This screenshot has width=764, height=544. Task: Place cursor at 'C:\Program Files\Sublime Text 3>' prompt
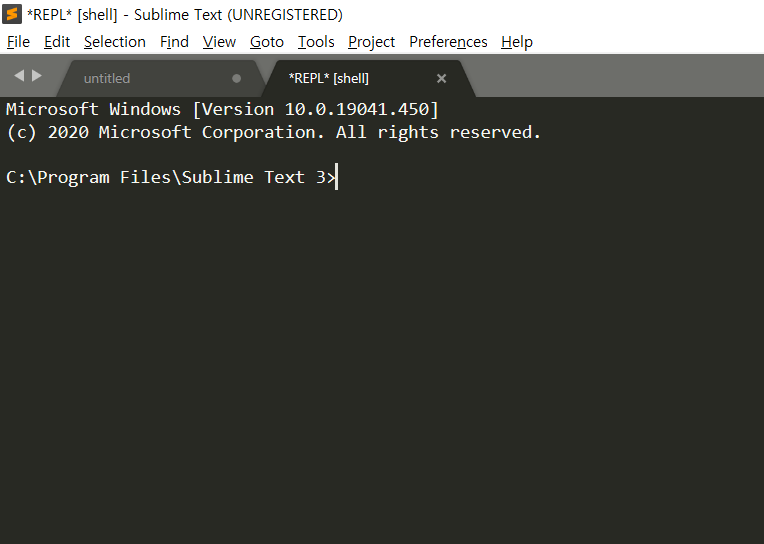[x=171, y=177]
